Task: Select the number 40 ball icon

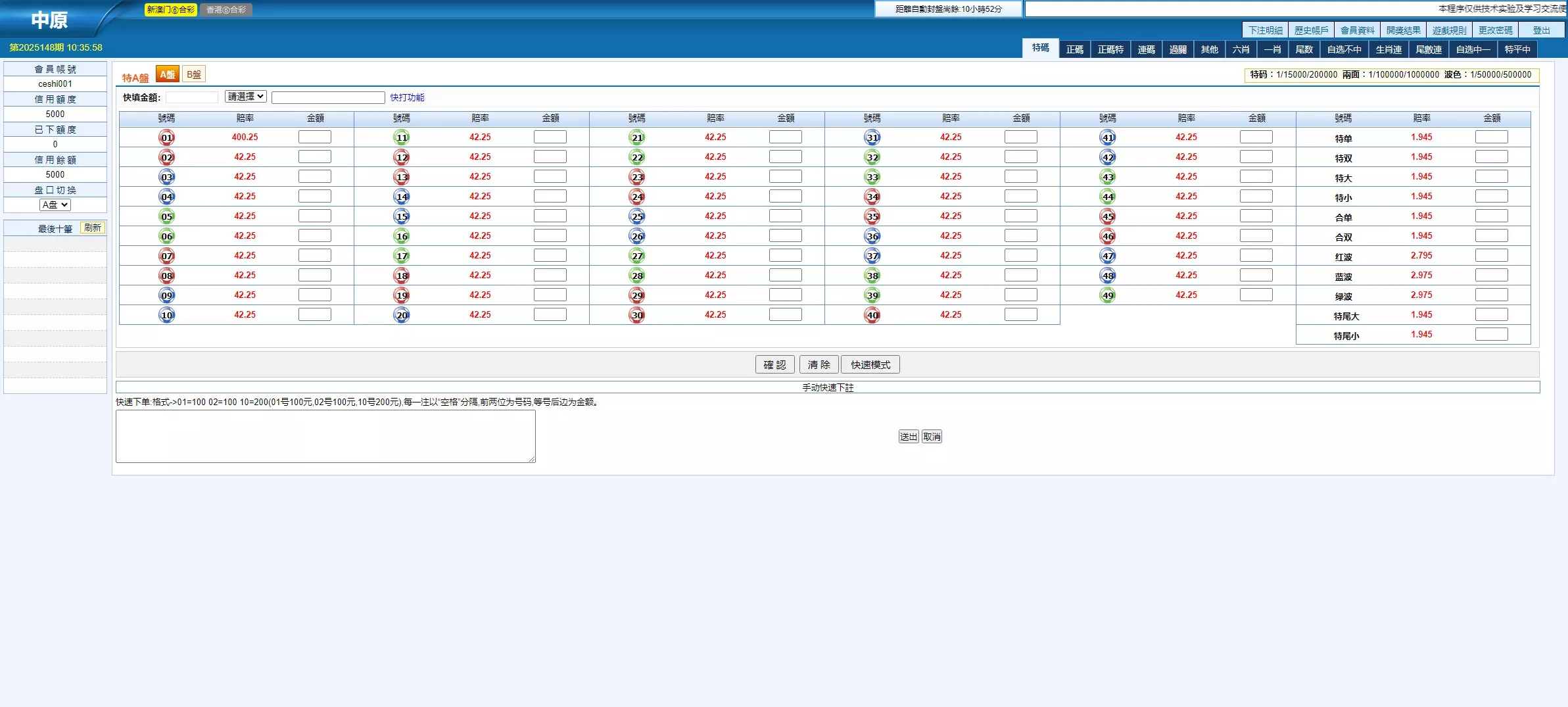Action: point(872,315)
